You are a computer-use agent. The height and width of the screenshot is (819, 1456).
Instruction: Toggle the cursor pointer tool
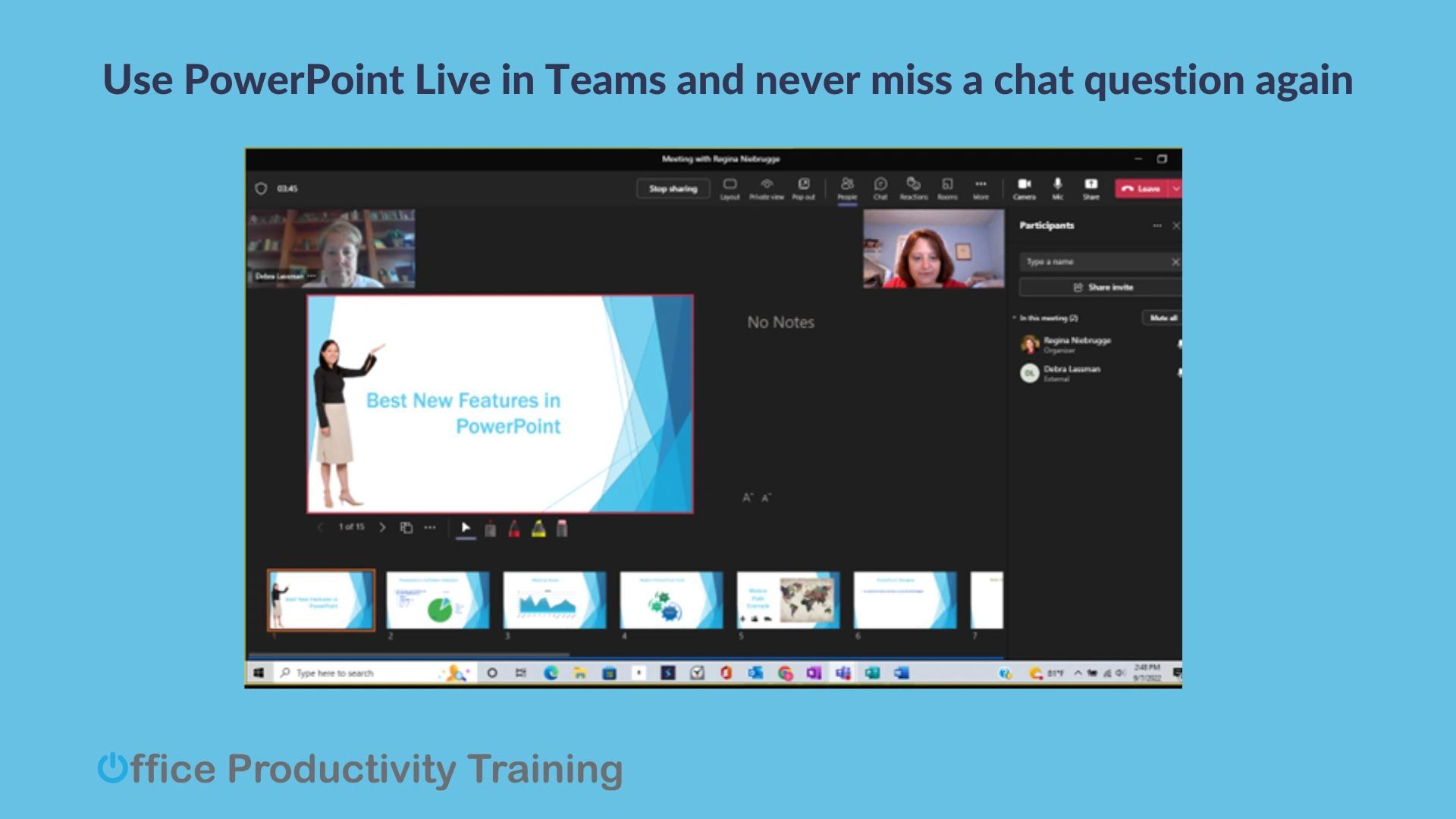tap(466, 528)
